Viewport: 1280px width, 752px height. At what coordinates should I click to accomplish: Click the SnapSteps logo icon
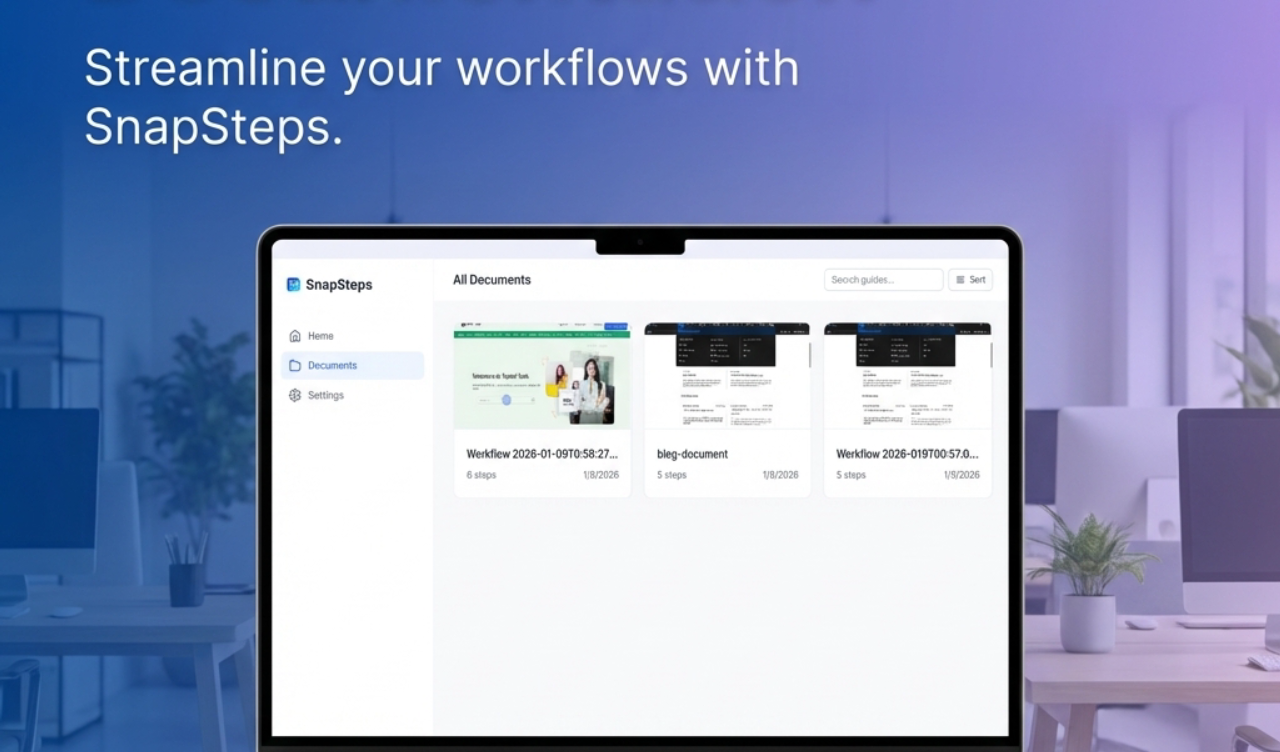point(292,285)
